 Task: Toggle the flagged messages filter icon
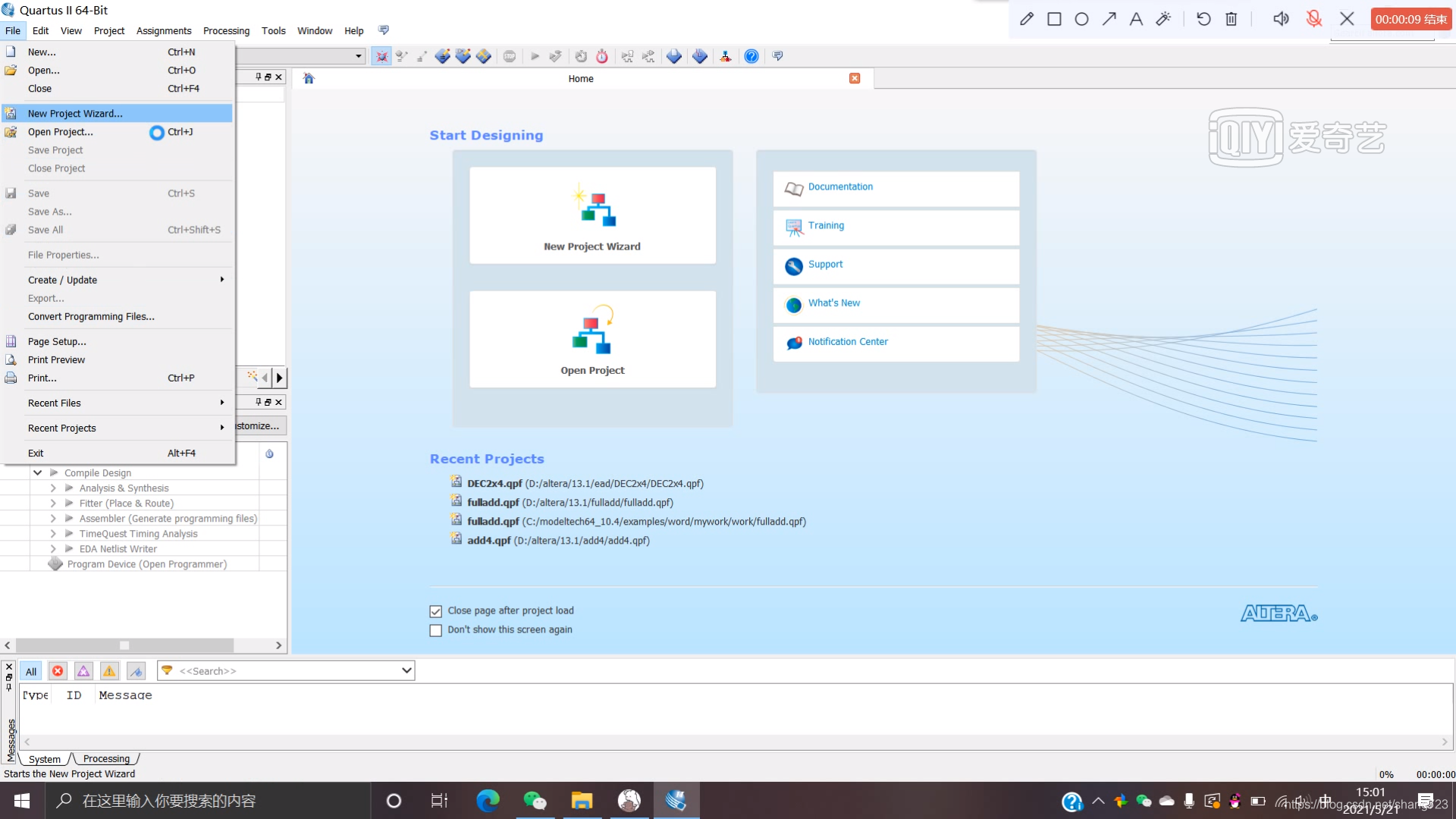click(x=136, y=671)
